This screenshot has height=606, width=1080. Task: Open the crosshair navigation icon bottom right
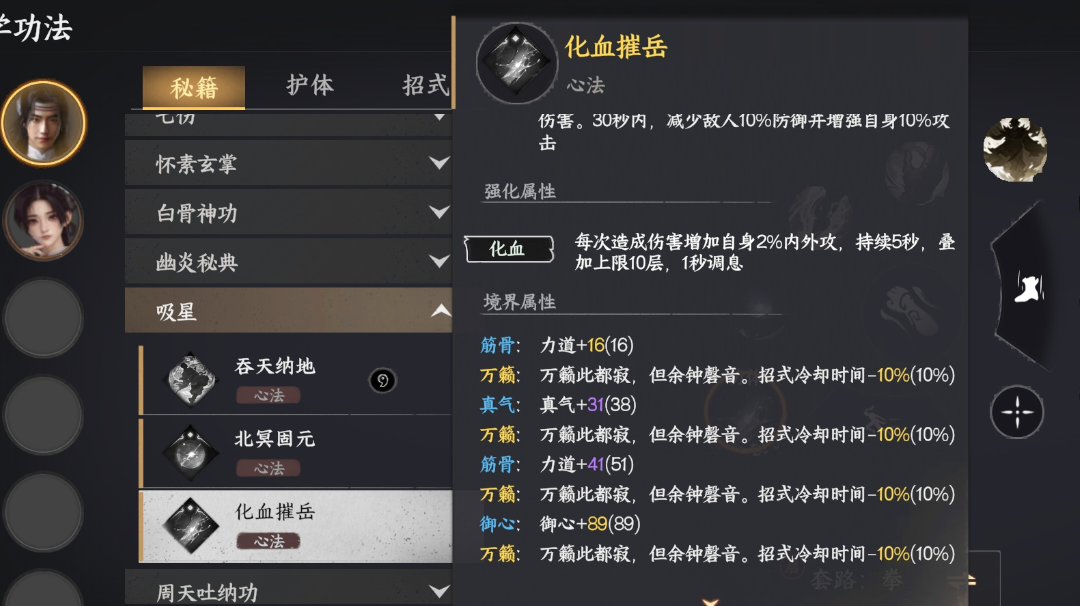(x=1016, y=411)
